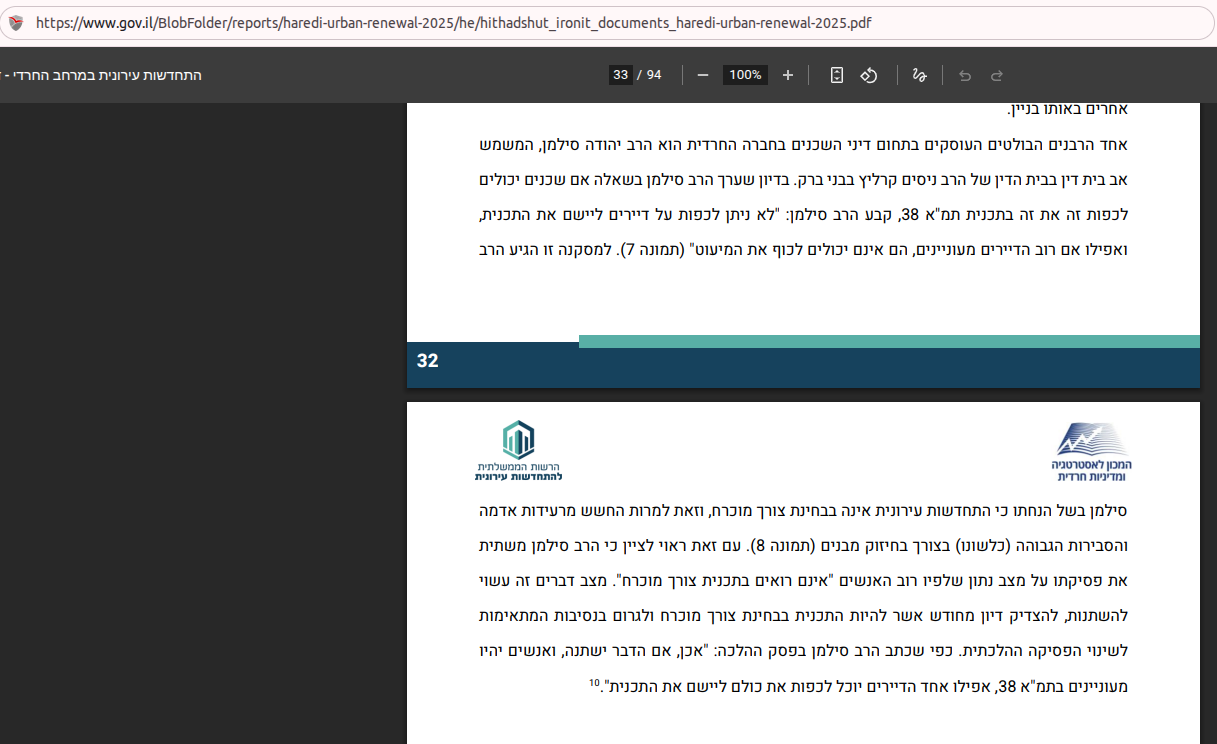1217x744 pixels.
Task: Click the line starting והסבירות הגבוהה
Action: tap(804, 546)
